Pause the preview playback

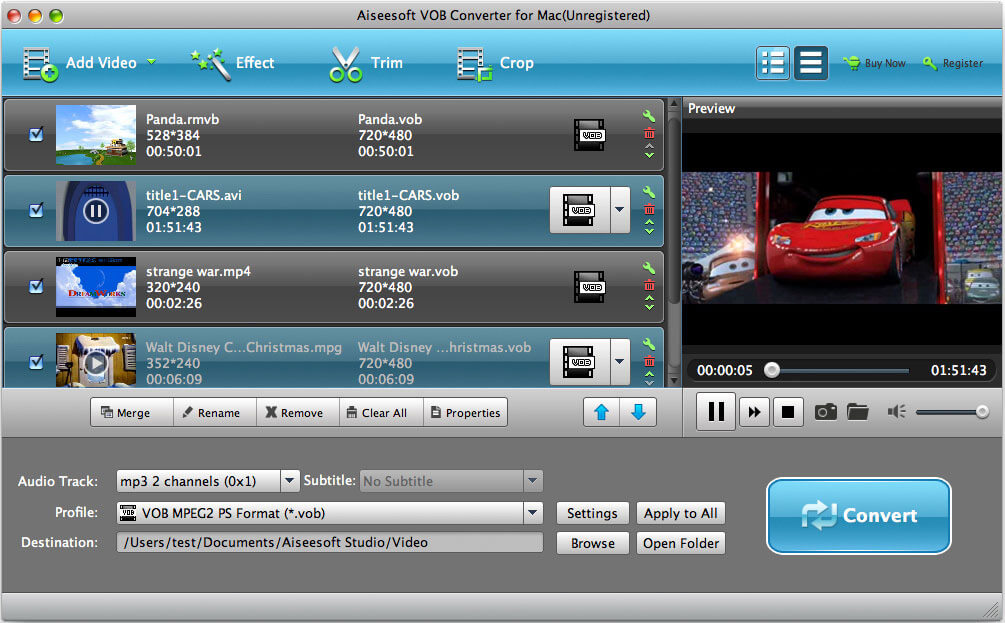716,411
